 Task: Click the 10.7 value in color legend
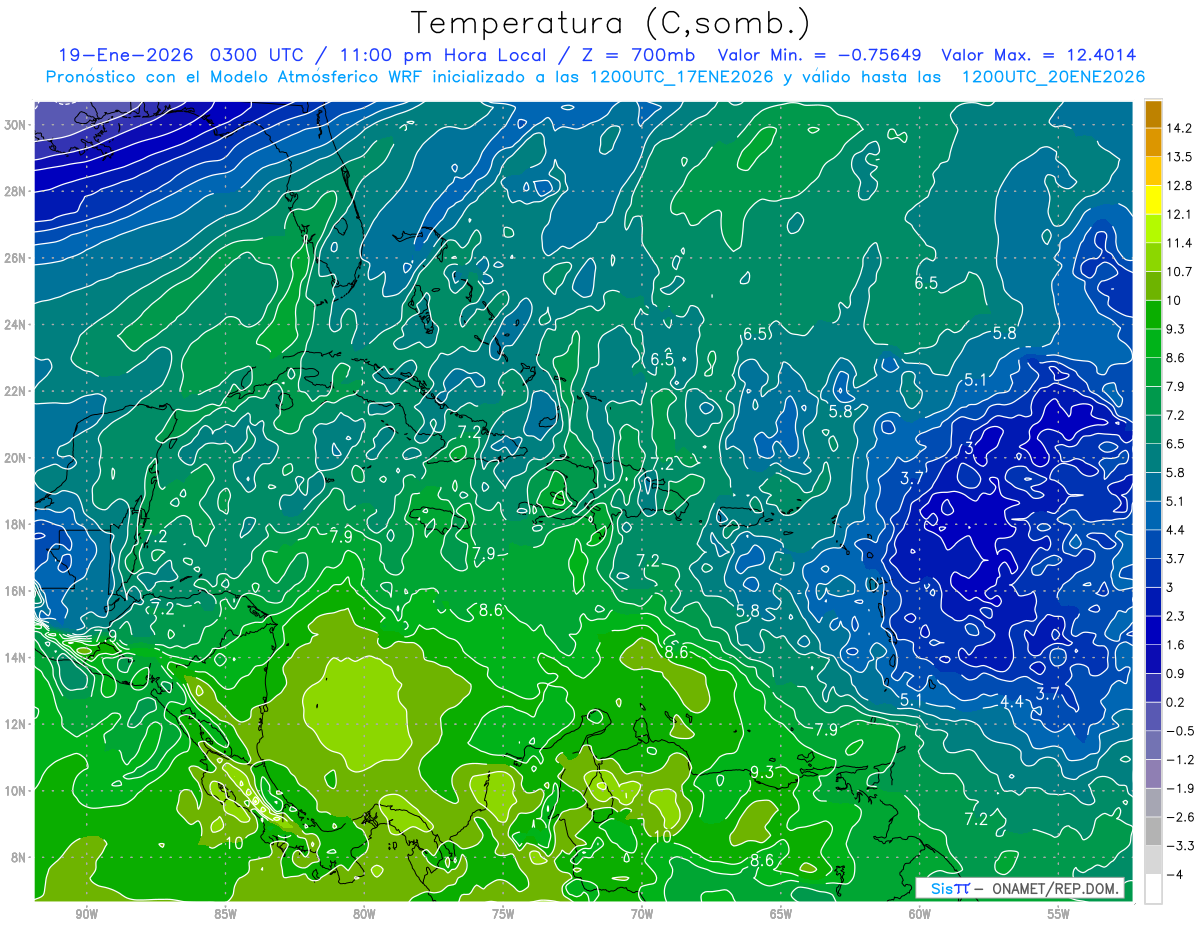(1179, 271)
